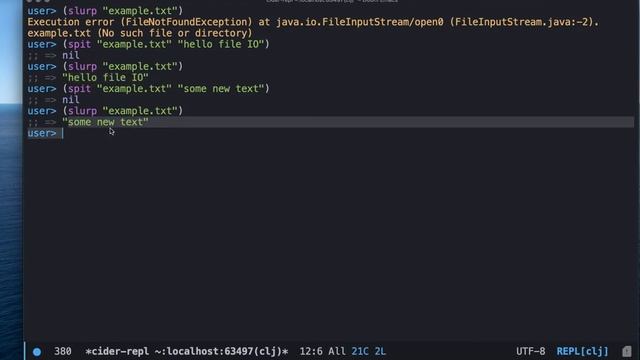Click the 12:6 line and column indicator
640x360 pixels.
[x=311, y=351]
